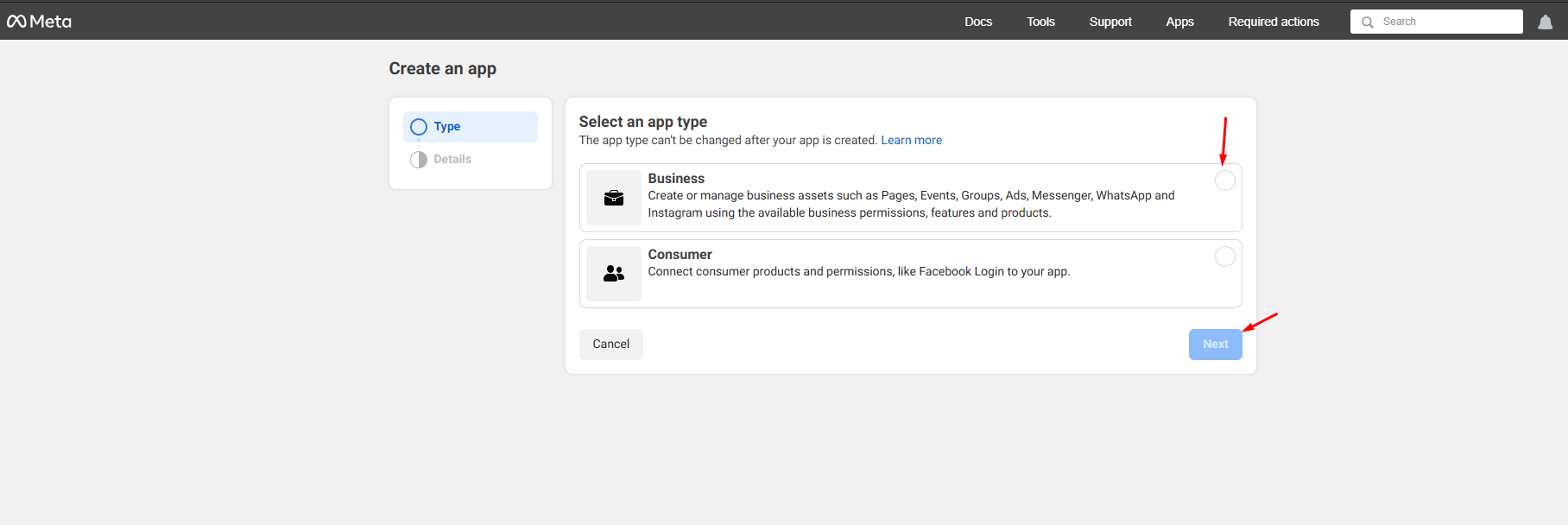Select the Details step label in sidebar
This screenshot has width=1568, height=525.
[452, 160]
